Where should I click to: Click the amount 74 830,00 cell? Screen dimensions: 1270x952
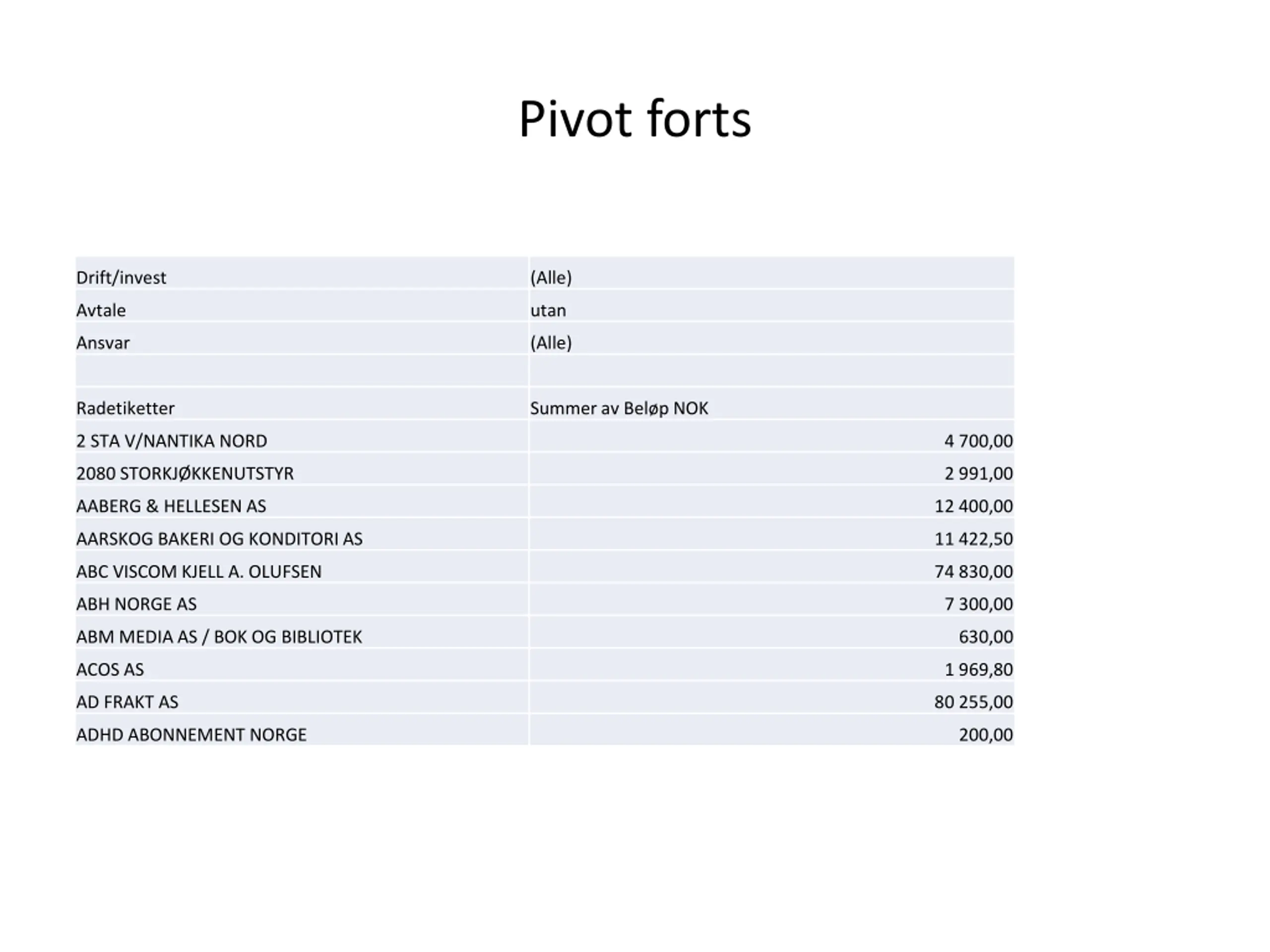pos(973,572)
